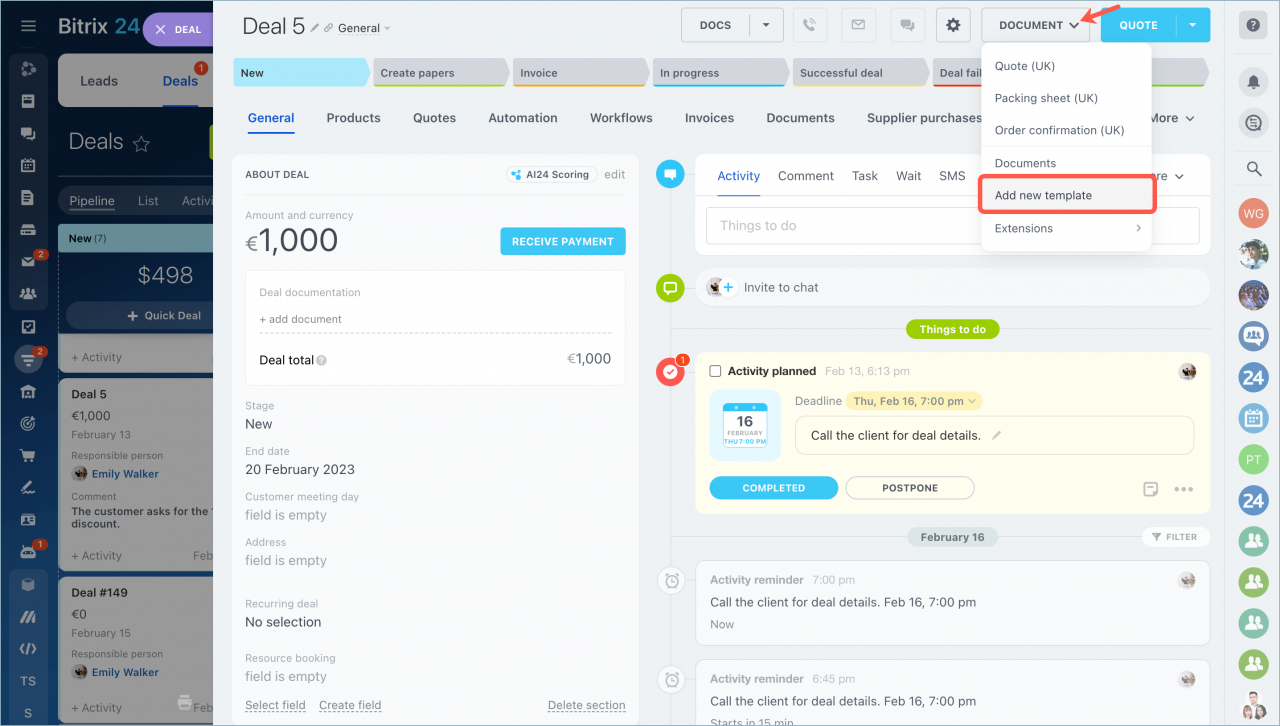This screenshot has height=726, width=1280.
Task: Open the shopping cart icon in sidebar
Action: pyautogui.click(x=28, y=456)
